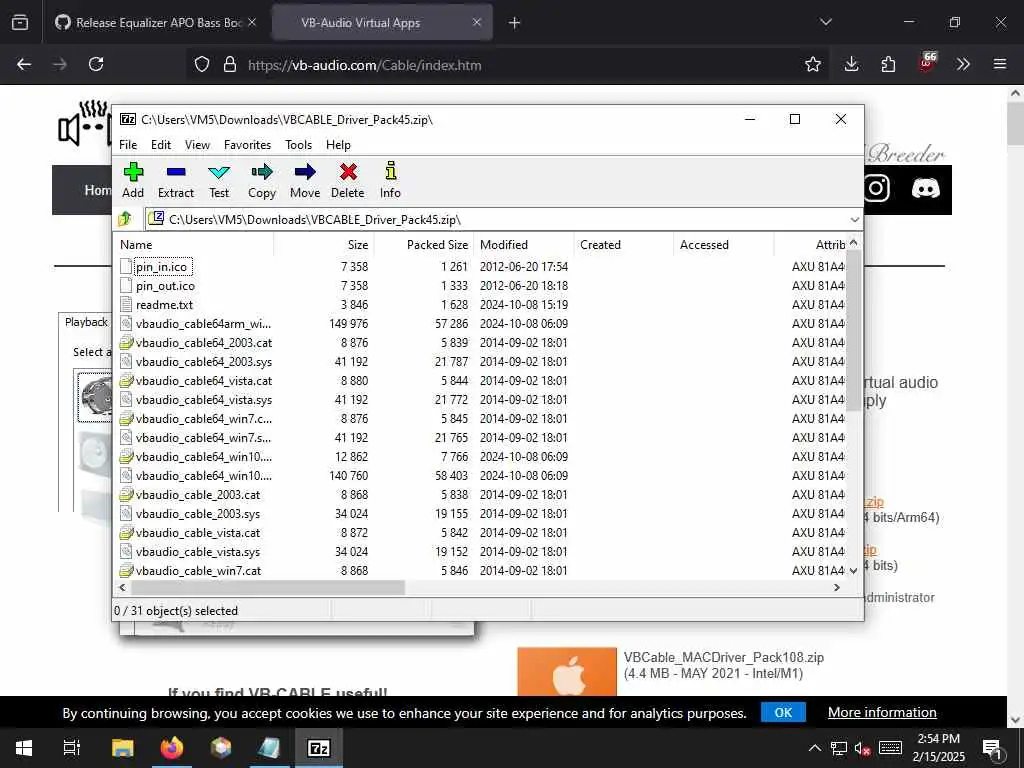Open File Explorer from the taskbar
This screenshot has width=1024, height=768.
pos(122,748)
